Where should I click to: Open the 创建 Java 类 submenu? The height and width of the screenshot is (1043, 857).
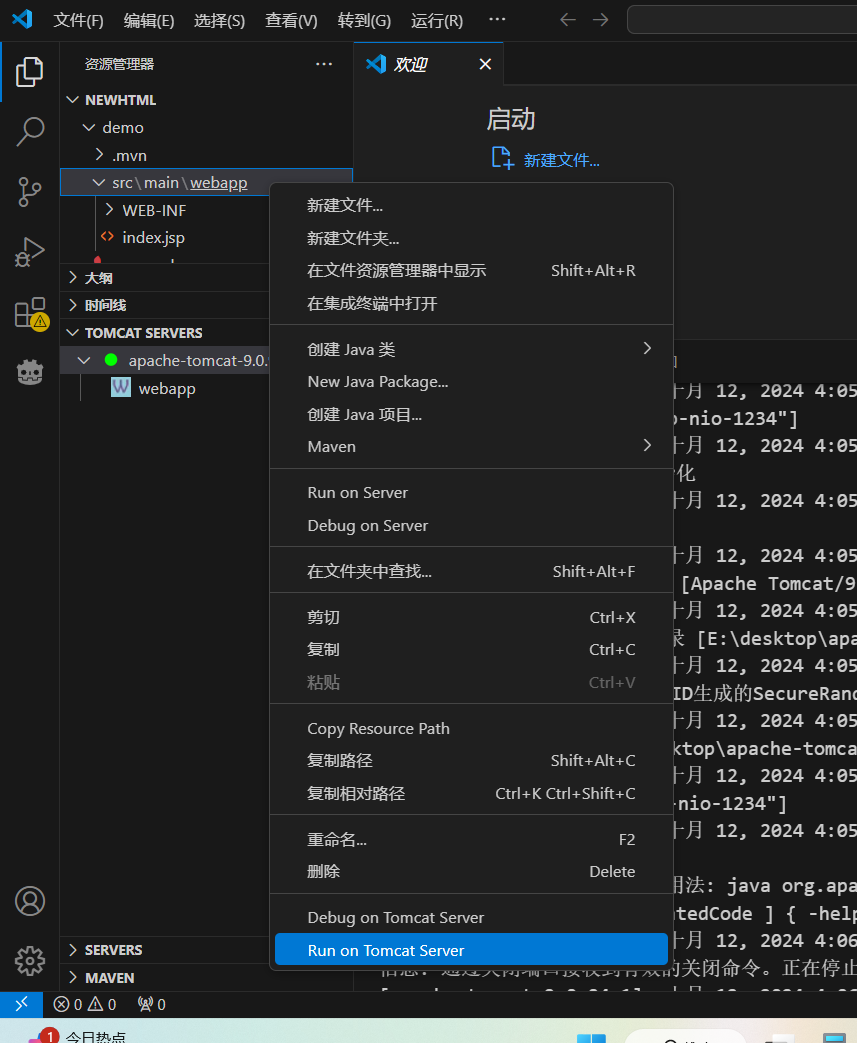(x=472, y=349)
